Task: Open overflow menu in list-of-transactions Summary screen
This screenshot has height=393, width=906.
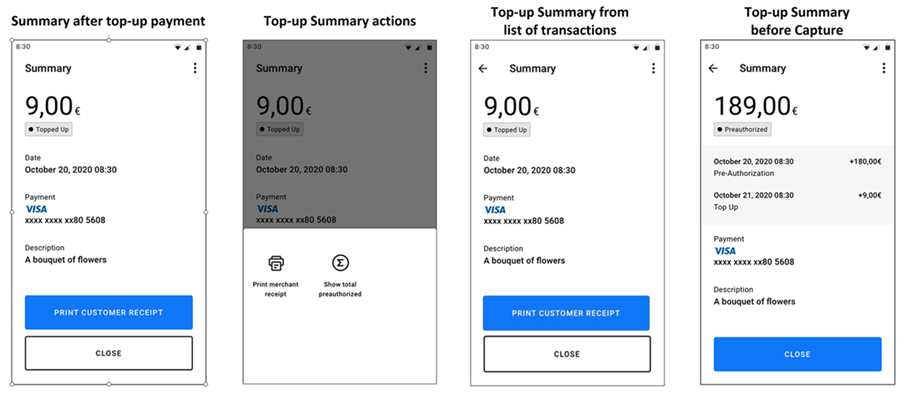Action: click(x=653, y=68)
